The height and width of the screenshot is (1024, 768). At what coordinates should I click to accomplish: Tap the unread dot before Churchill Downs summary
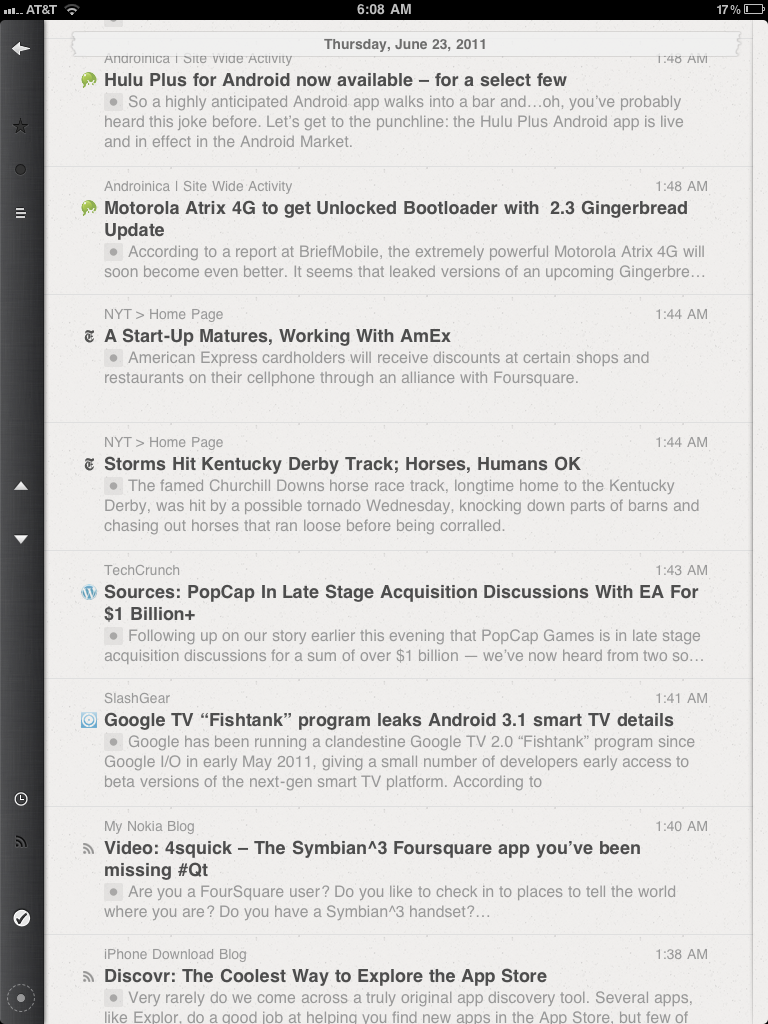click(114, 486)
